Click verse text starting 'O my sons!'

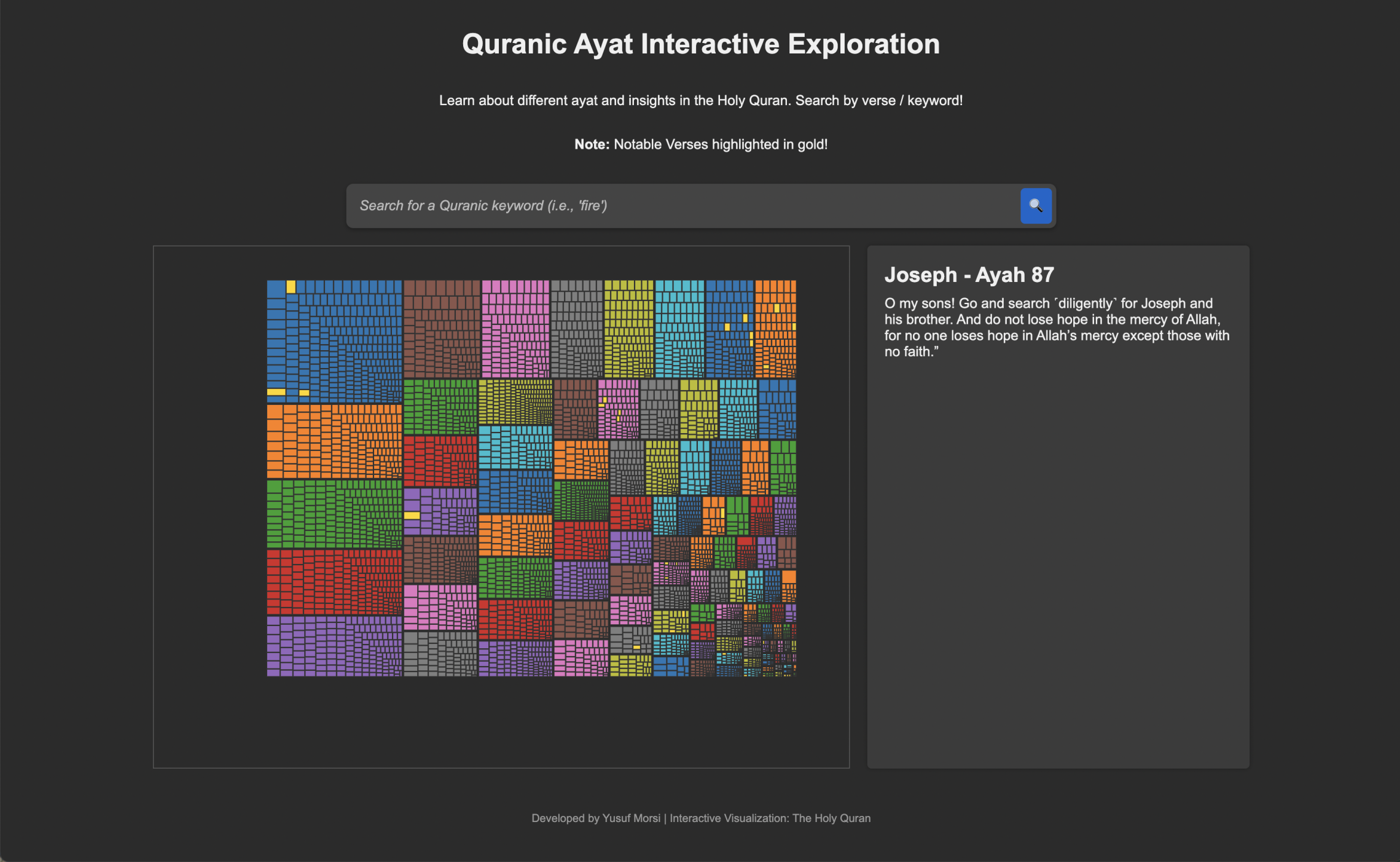tap(1057, 327)
